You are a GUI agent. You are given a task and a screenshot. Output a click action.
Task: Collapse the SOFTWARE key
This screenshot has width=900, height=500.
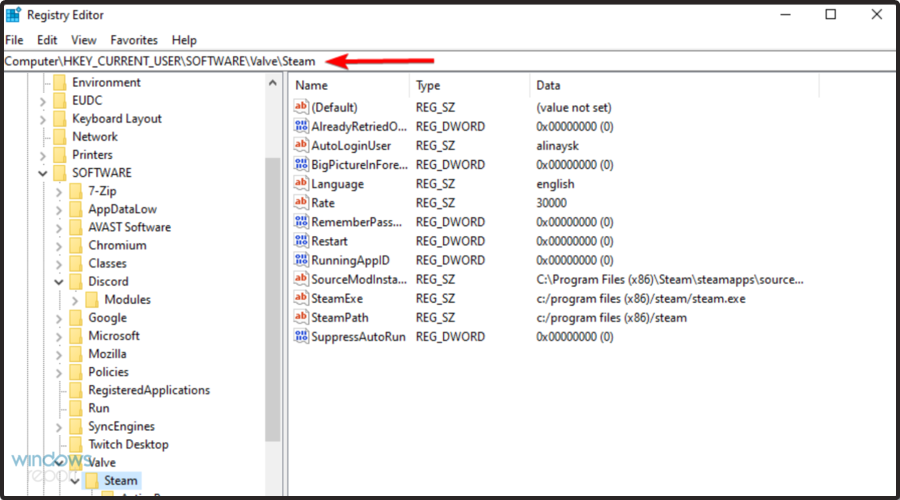pyautogui.click(x=42, y=173)
